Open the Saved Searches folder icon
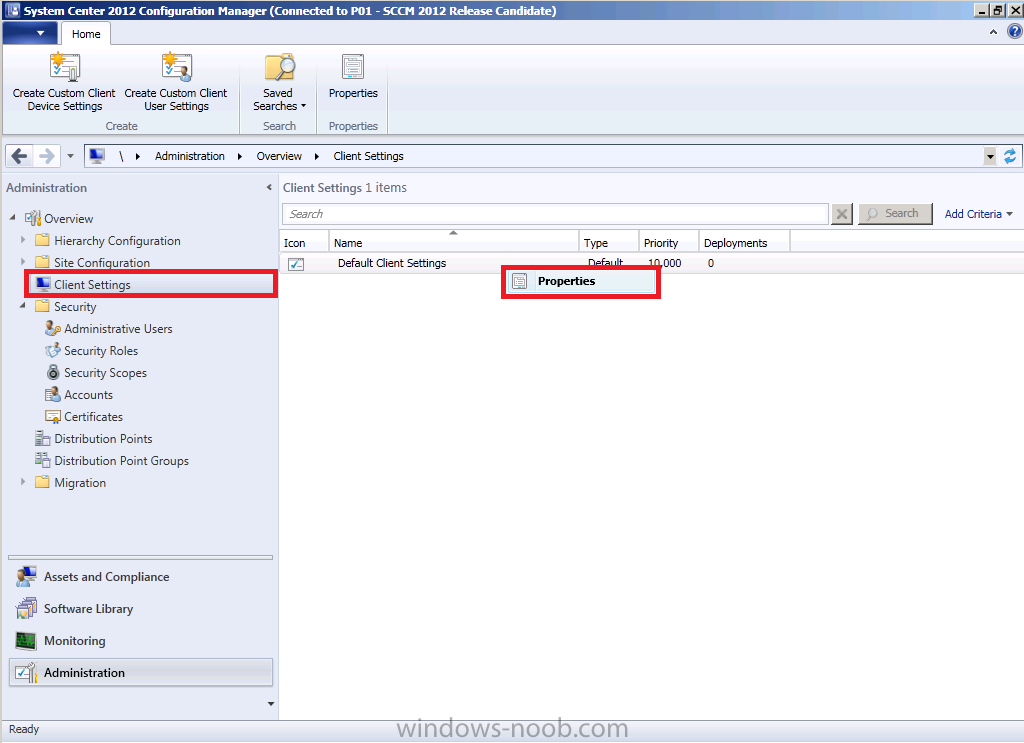Screen dimensions: 1024x743 click(x=279, y=68)
